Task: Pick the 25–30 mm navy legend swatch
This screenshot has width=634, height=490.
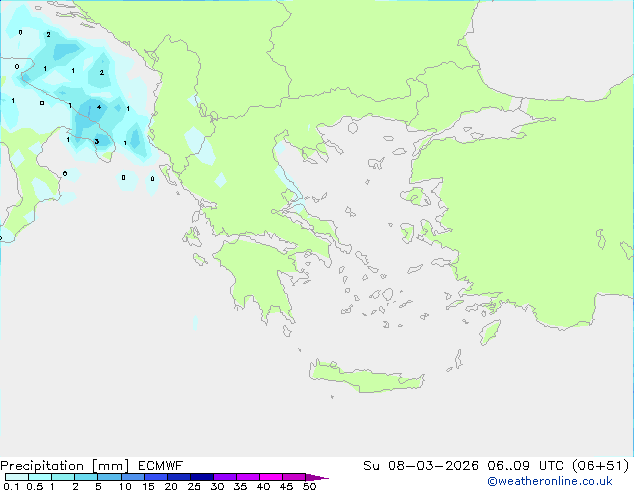Action: 201,477
